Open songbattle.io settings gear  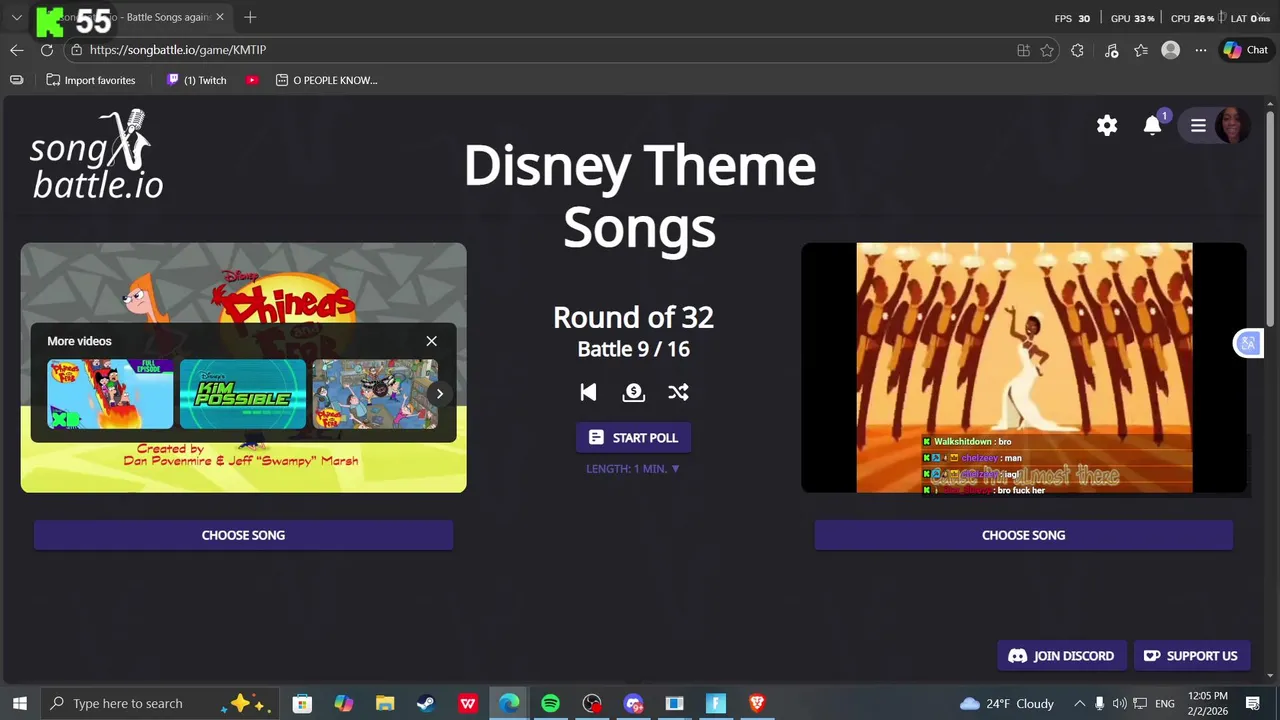[x=1106, y=125]
